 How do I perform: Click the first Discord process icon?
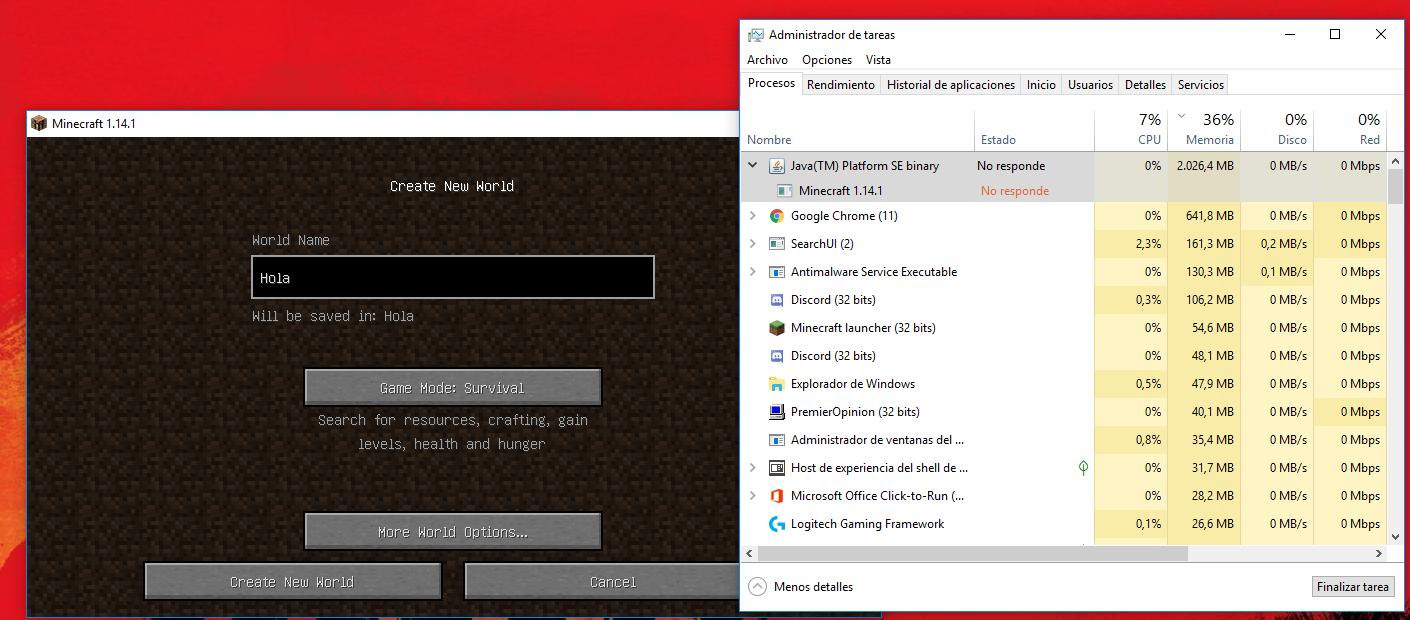click(777, 300)
